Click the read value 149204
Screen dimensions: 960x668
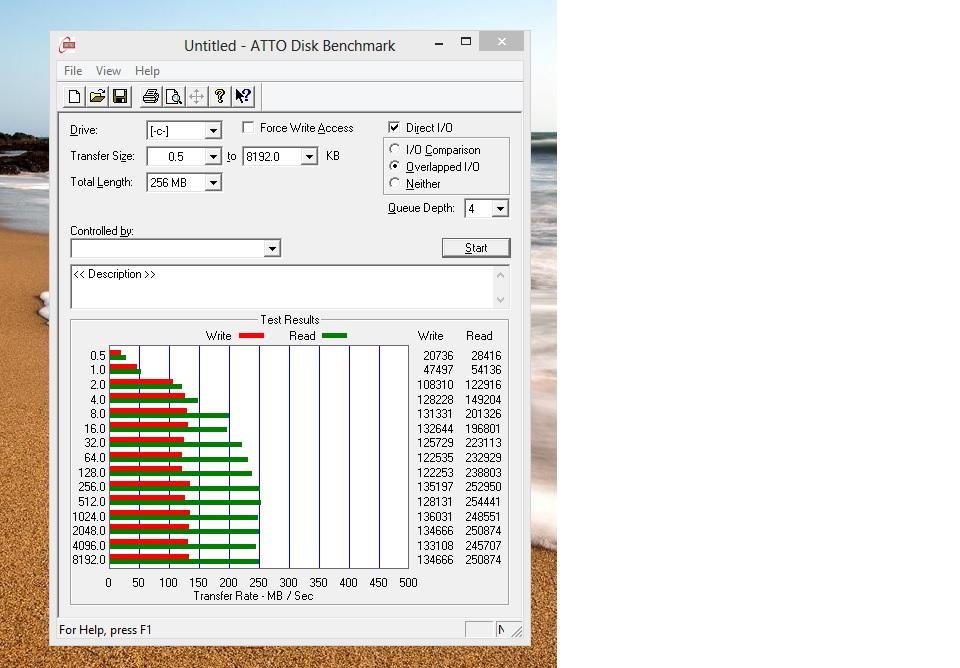point(483,400)
